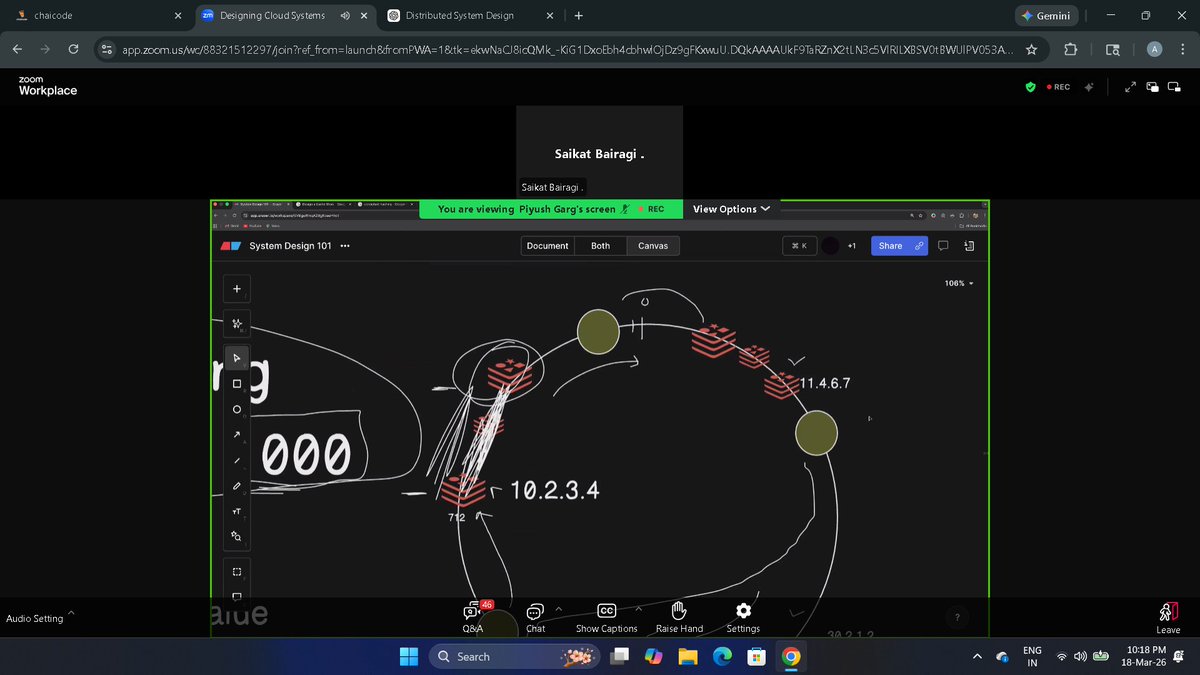Click the dark collaborator avatar circle

tap(830, 246)
